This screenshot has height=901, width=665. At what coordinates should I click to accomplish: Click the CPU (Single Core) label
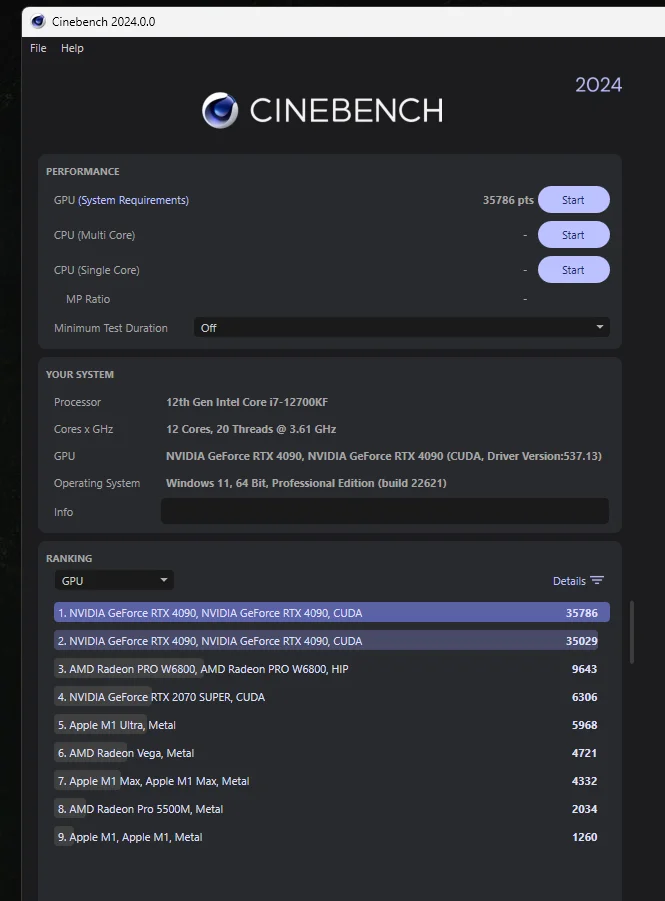click(x=97, y=270)
